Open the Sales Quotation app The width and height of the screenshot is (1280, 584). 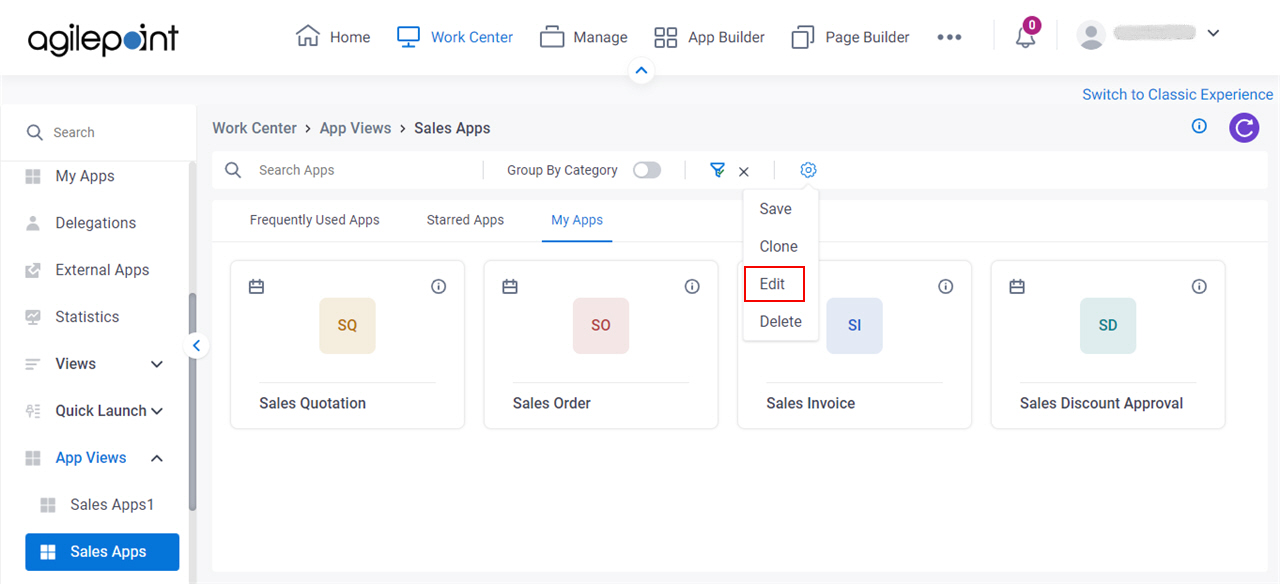click(313, 403)
